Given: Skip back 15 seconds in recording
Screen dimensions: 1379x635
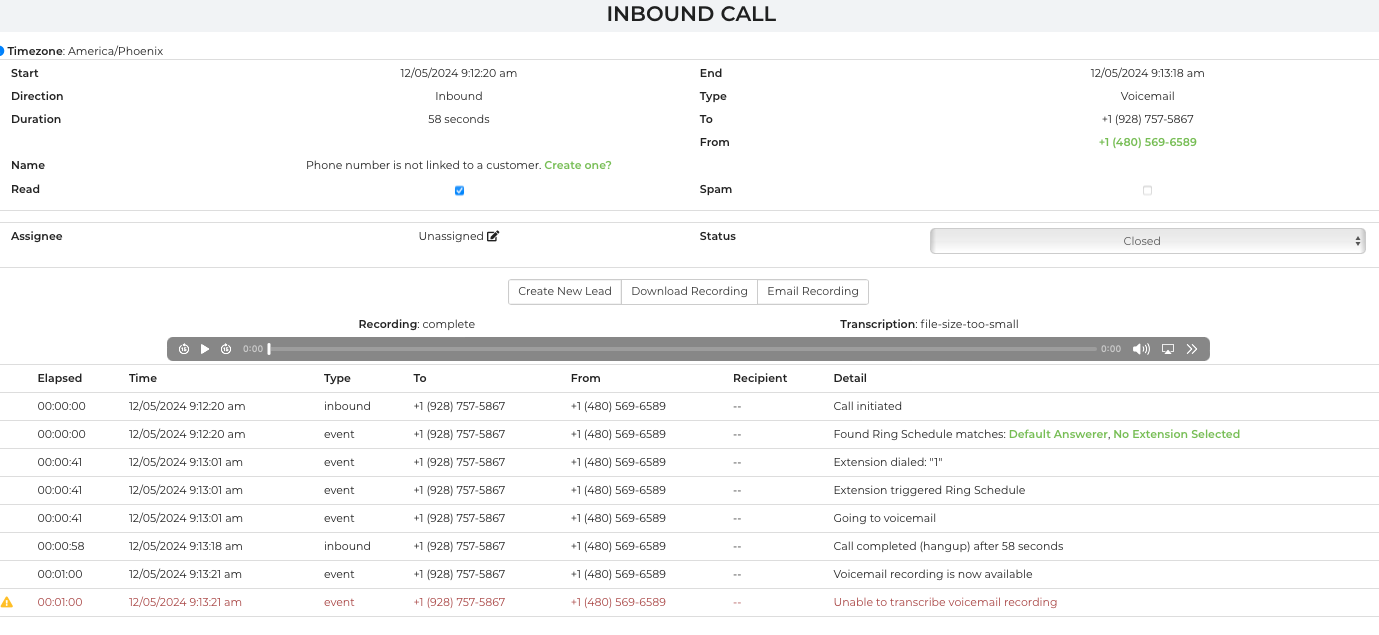Looking at the screenshot, I should [x=184, y=349].
